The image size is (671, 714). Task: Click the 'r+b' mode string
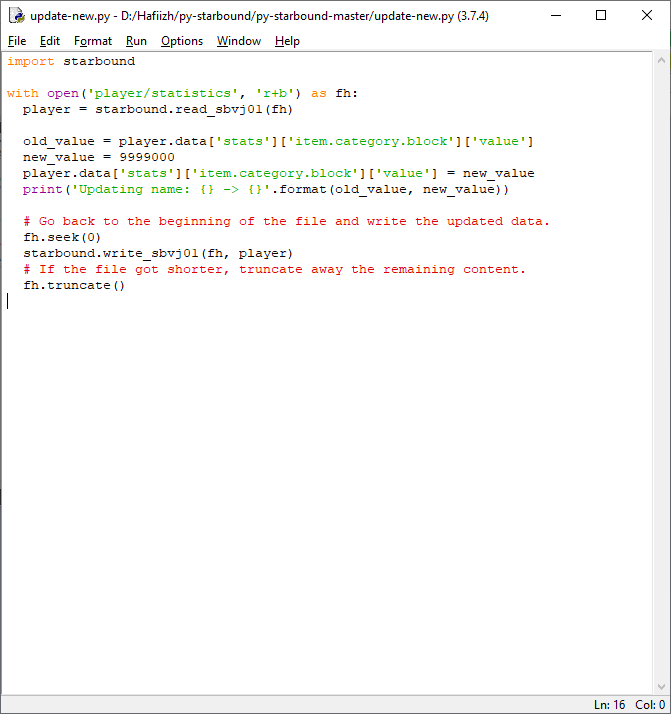coord(275,93)
